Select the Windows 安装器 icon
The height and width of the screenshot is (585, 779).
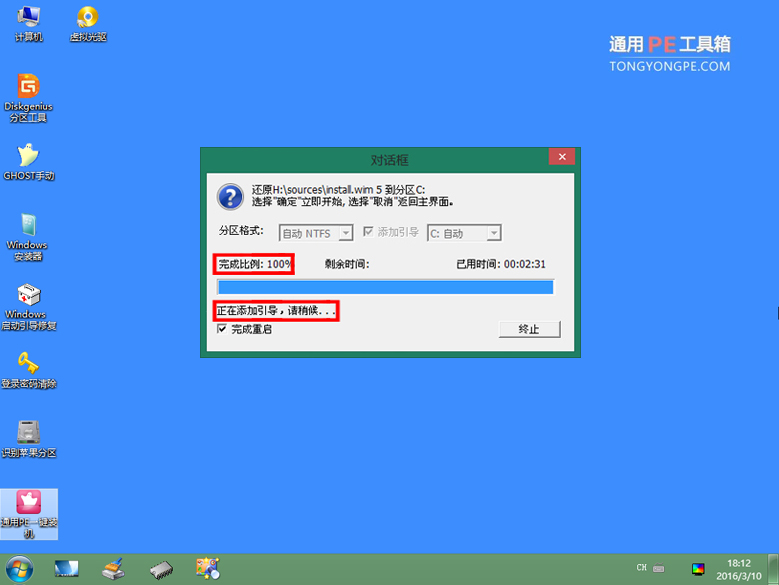(x=28, y=237)
